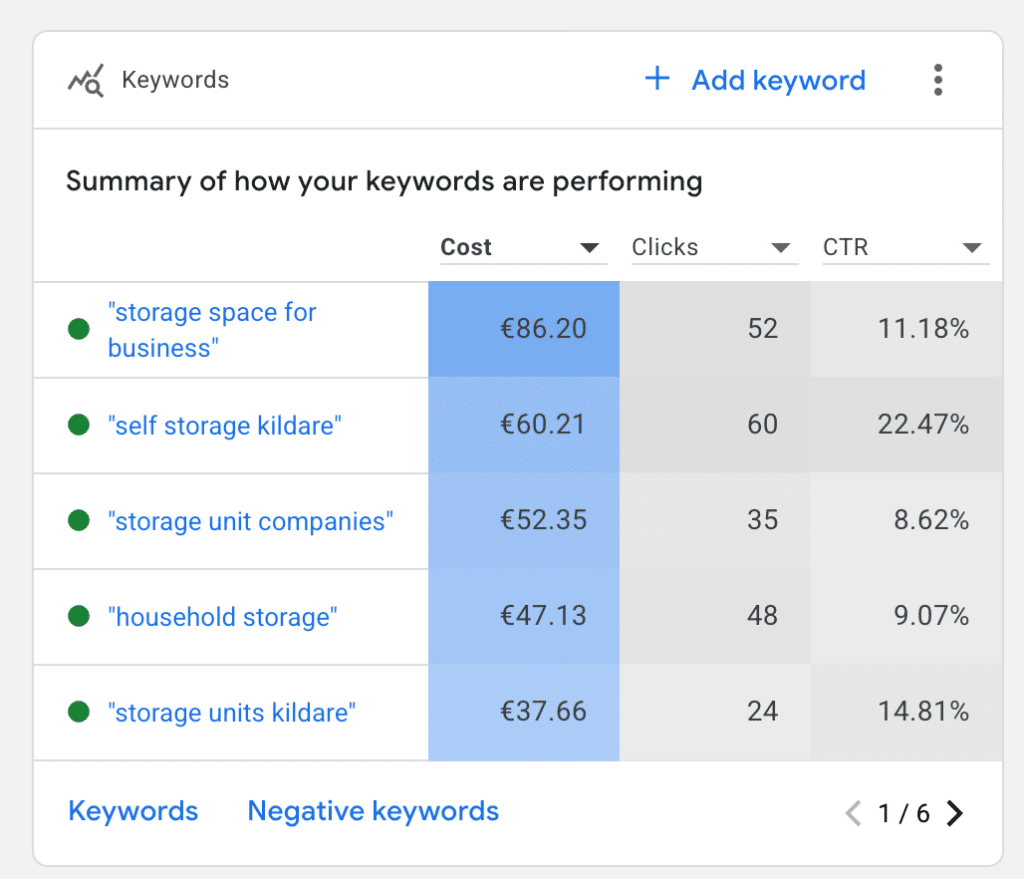
Task: Click green status dot for "self storage kildare"
Action: (79, 424)
